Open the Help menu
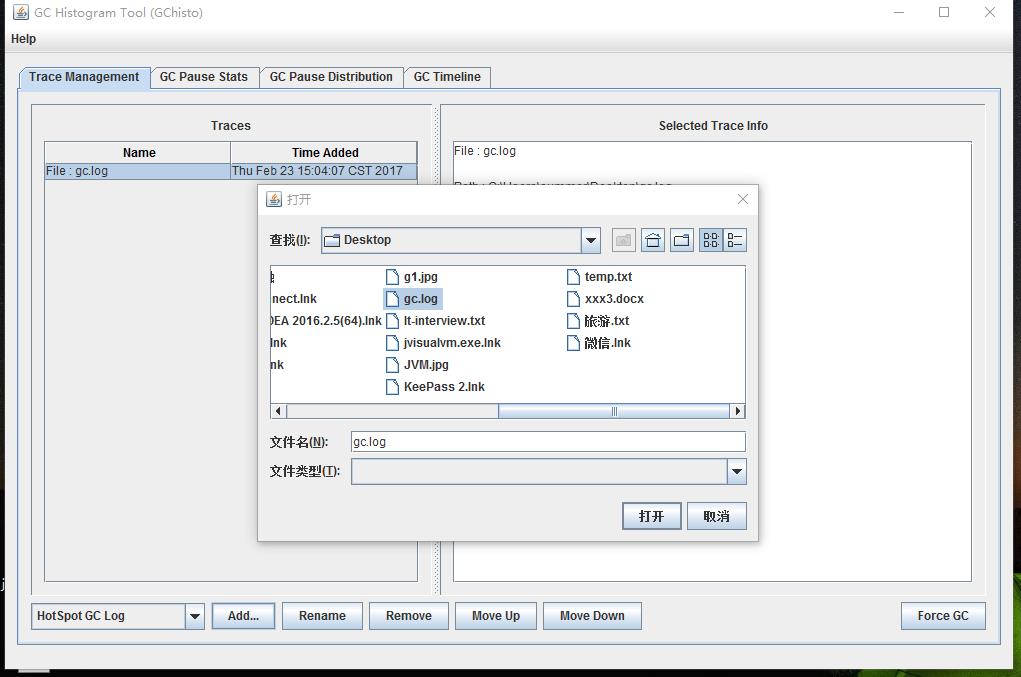Screen dimensions: 1021x677 pyautogui.click(x=23, y=39)
